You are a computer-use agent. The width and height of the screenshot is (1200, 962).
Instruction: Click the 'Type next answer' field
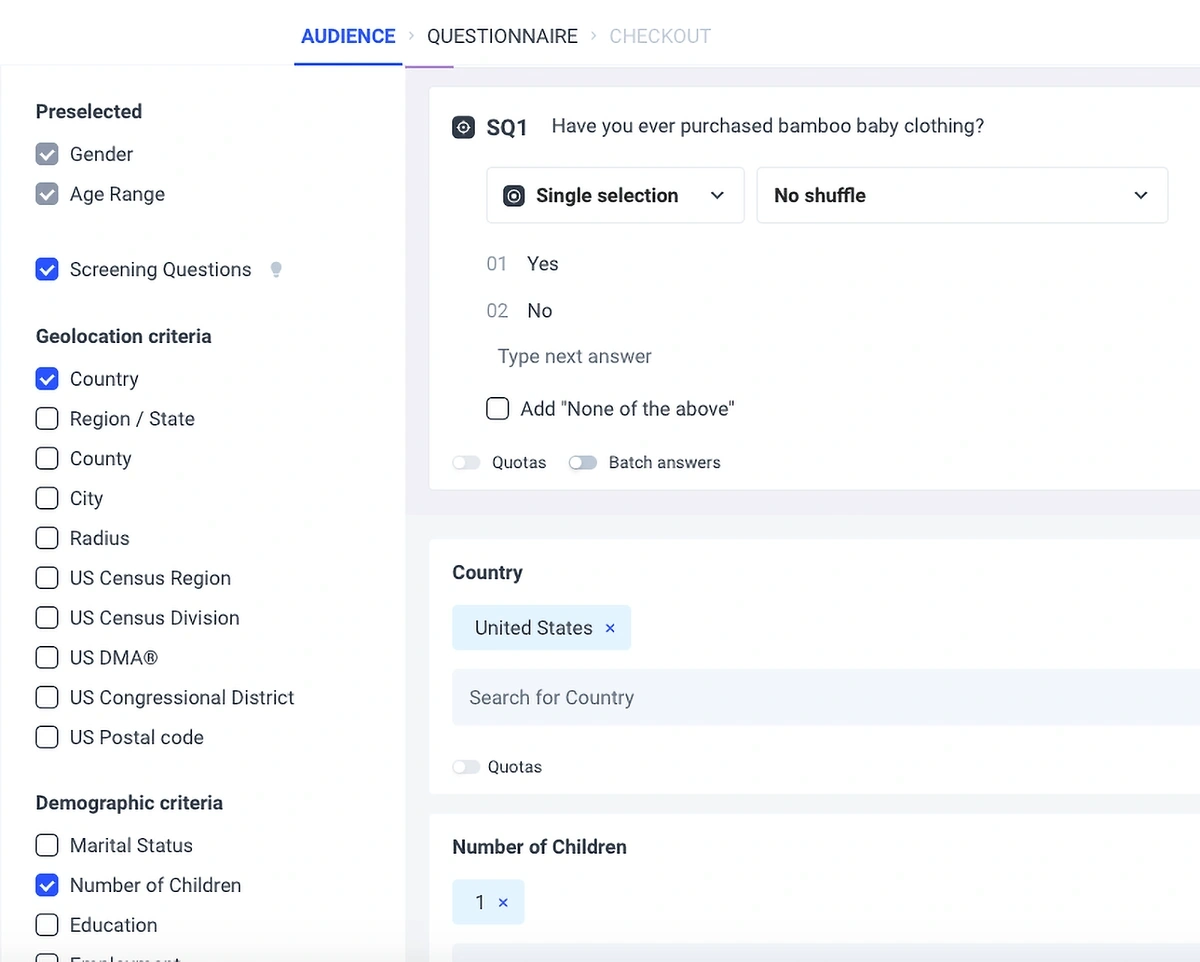[x=575, y=357]
